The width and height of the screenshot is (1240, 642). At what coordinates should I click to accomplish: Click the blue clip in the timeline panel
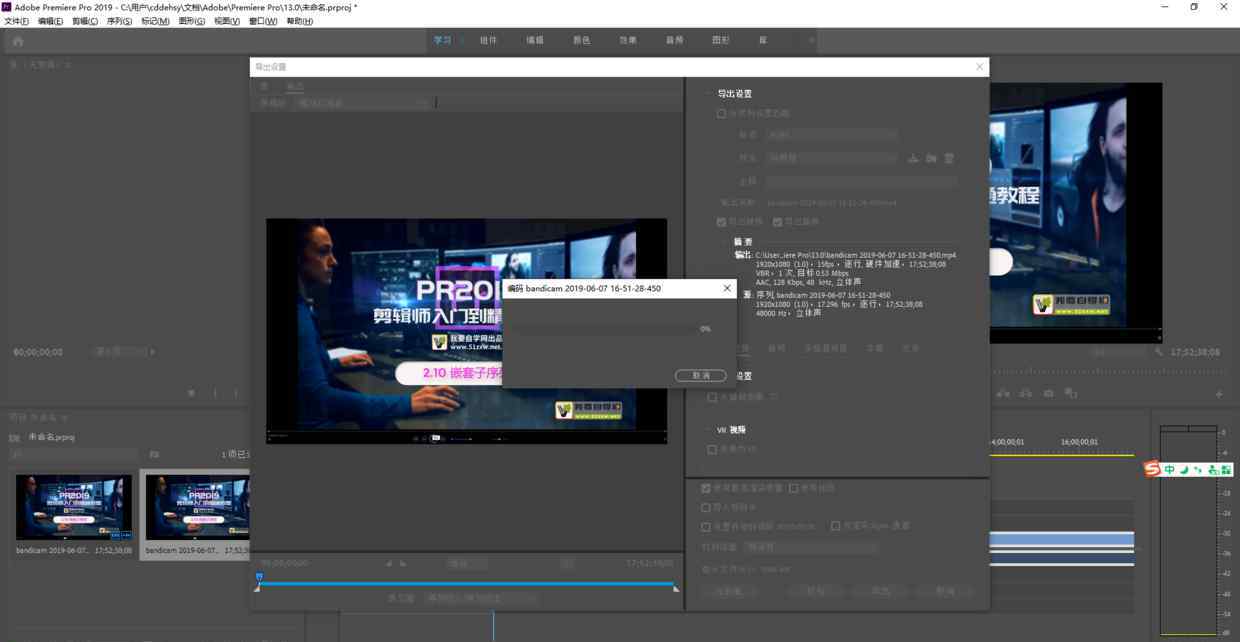1062,541
